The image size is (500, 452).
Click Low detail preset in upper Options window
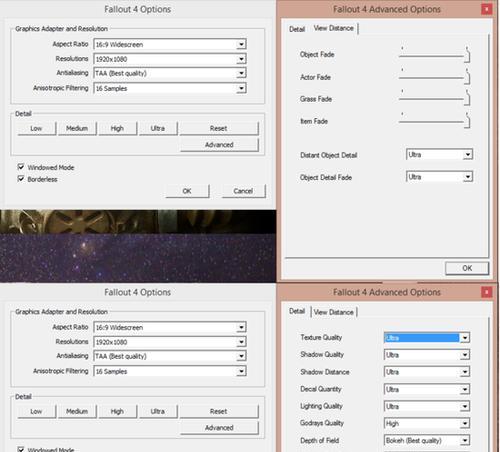pyautogui.click(x=36, y=128)
